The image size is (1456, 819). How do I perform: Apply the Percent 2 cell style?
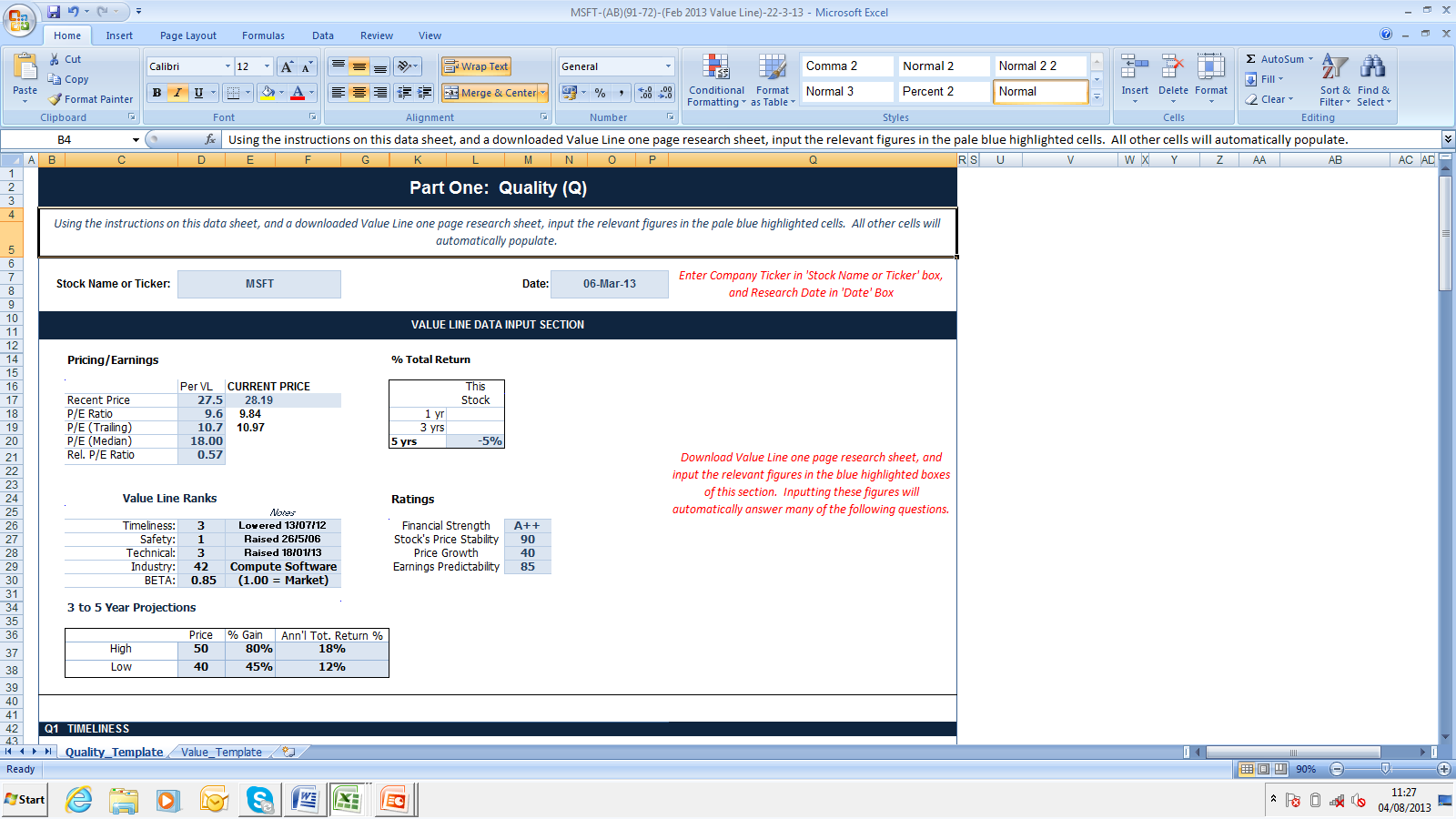point(942,91)
